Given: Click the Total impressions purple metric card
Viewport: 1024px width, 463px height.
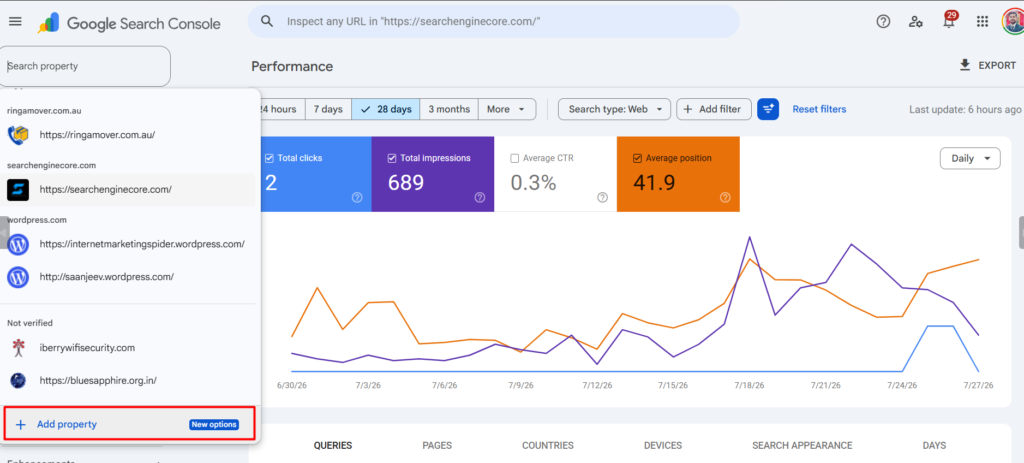Looking at the screenshot, I should 432,174.
